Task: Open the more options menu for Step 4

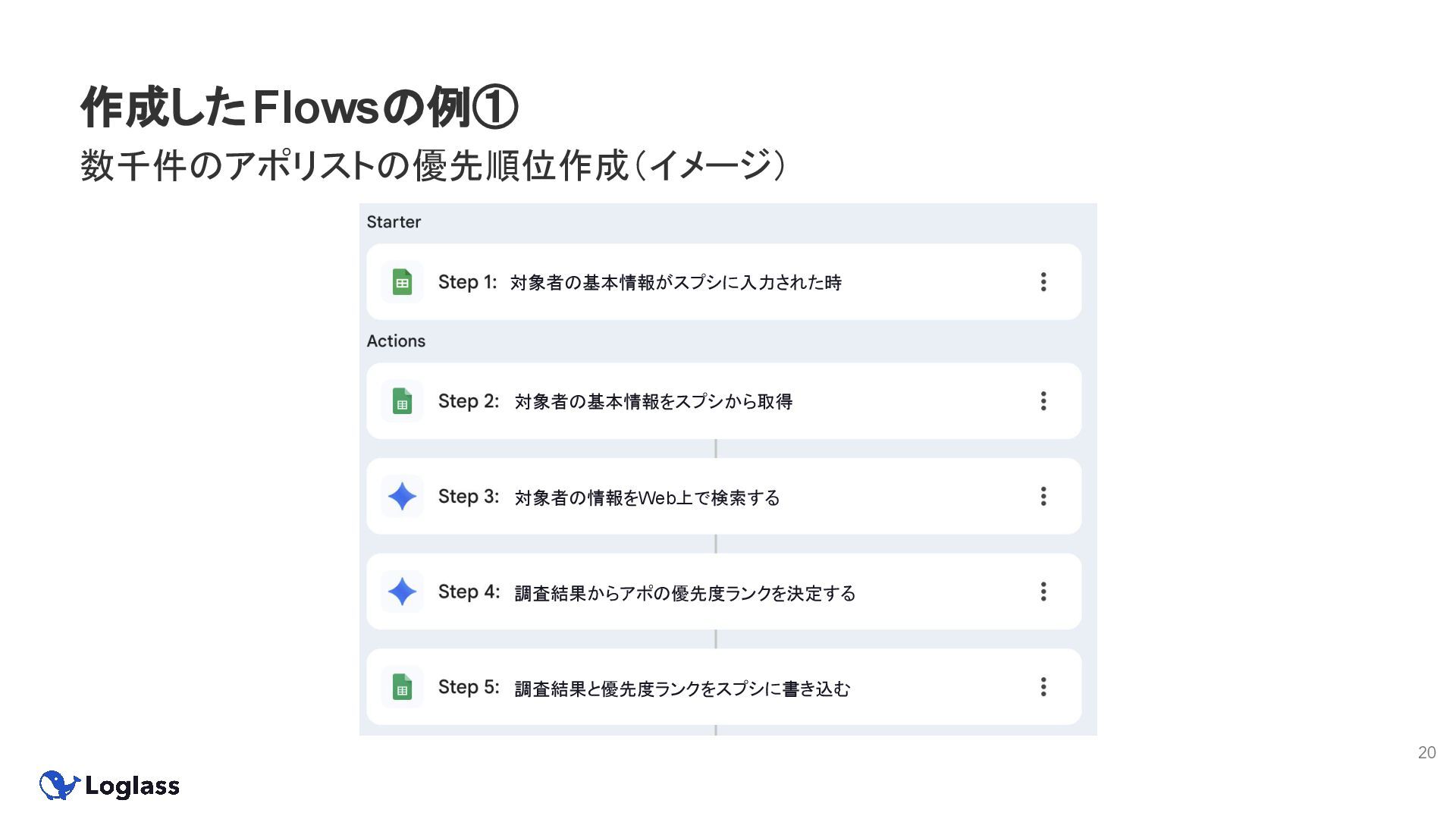Action: 1043,591
